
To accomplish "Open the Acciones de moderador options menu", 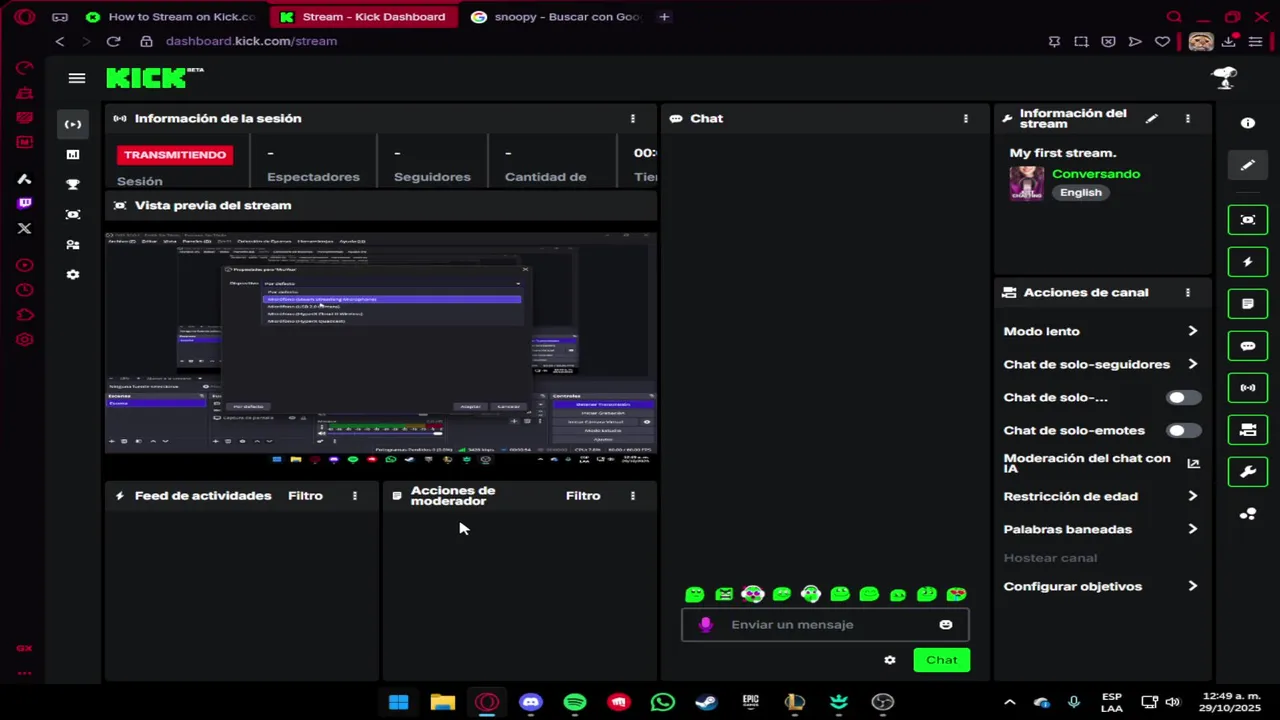I will click(x=633, y=496).
